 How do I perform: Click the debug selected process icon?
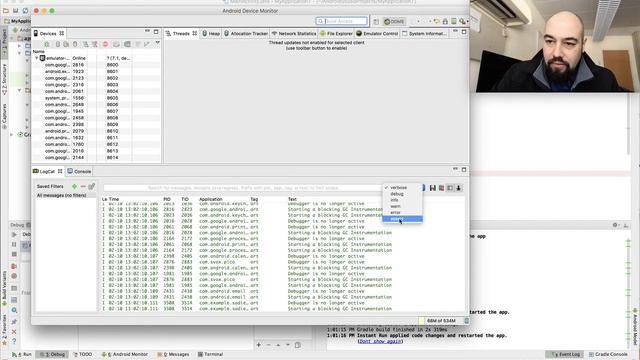click(x=47, y=44)
